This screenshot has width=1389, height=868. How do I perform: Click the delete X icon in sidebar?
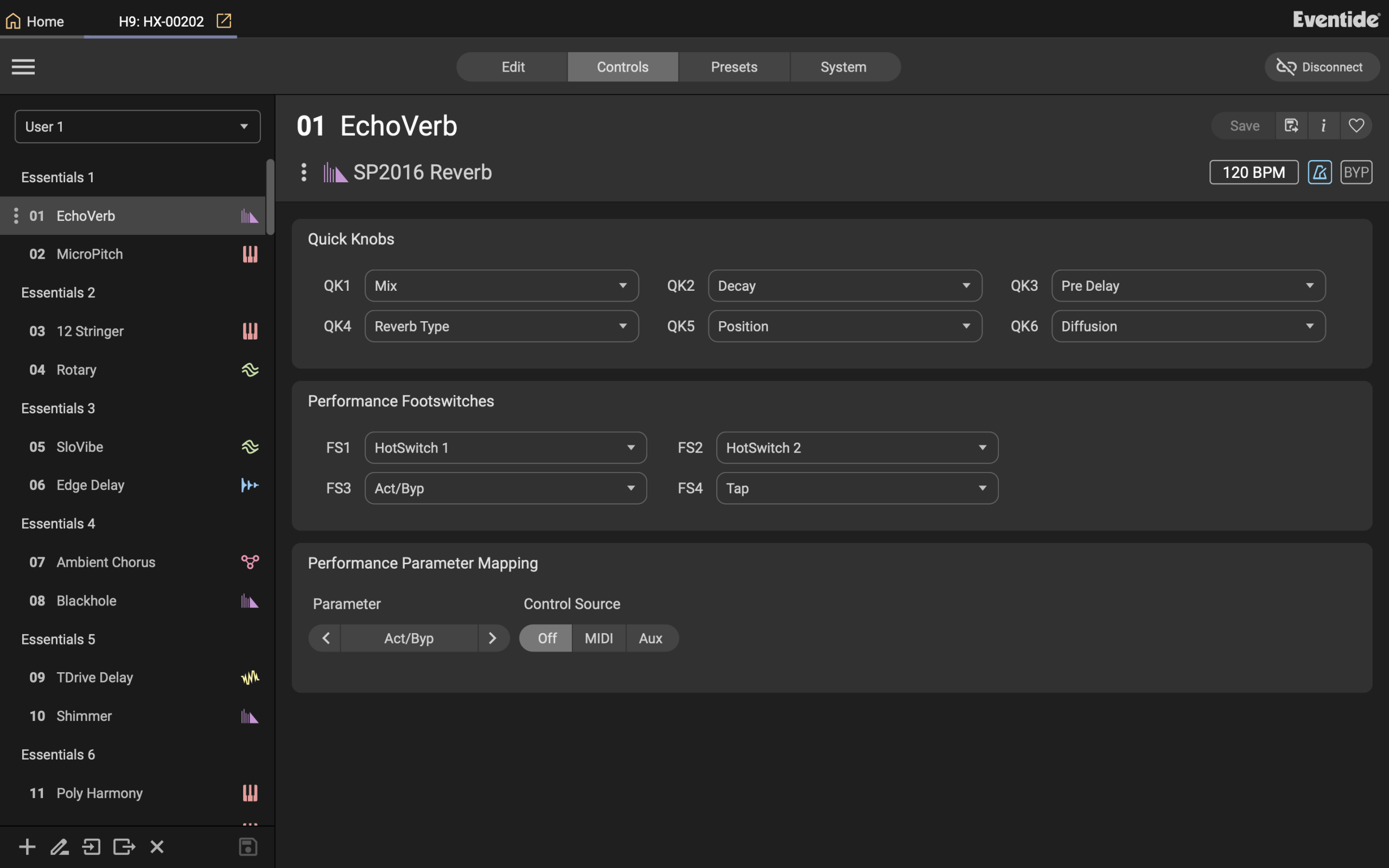[157, 846]
